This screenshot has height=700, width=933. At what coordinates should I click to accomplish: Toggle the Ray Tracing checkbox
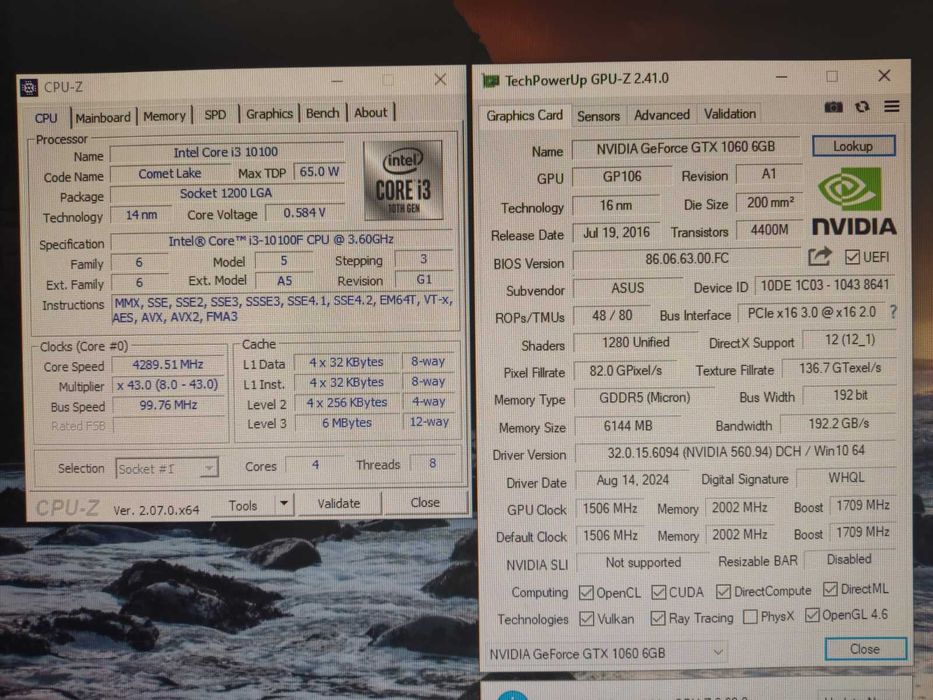pos(658,618)
